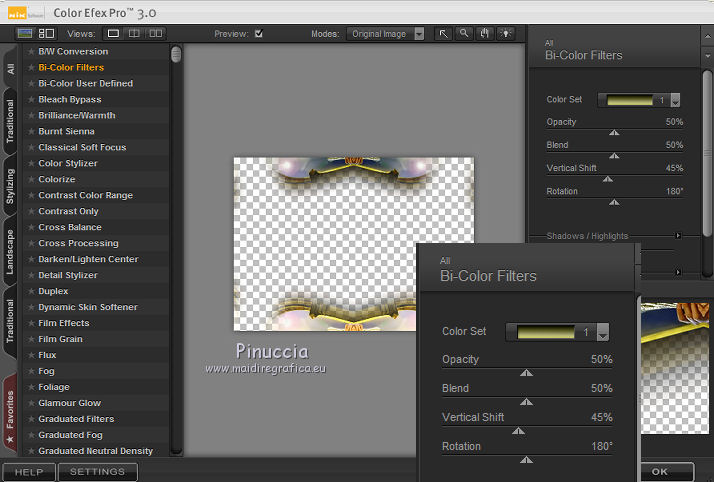Image resolution: width=714 pixels, height=482 pixels.
Task: Expand the Shadows / Highlights section
Action: tap(678, 235)
